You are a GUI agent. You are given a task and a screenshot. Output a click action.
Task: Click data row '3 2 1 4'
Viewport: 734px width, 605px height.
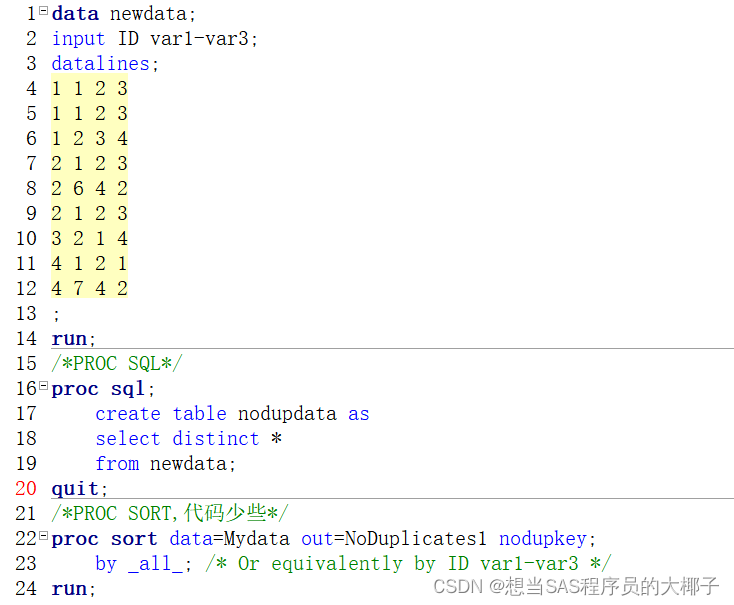pos(89,238)
